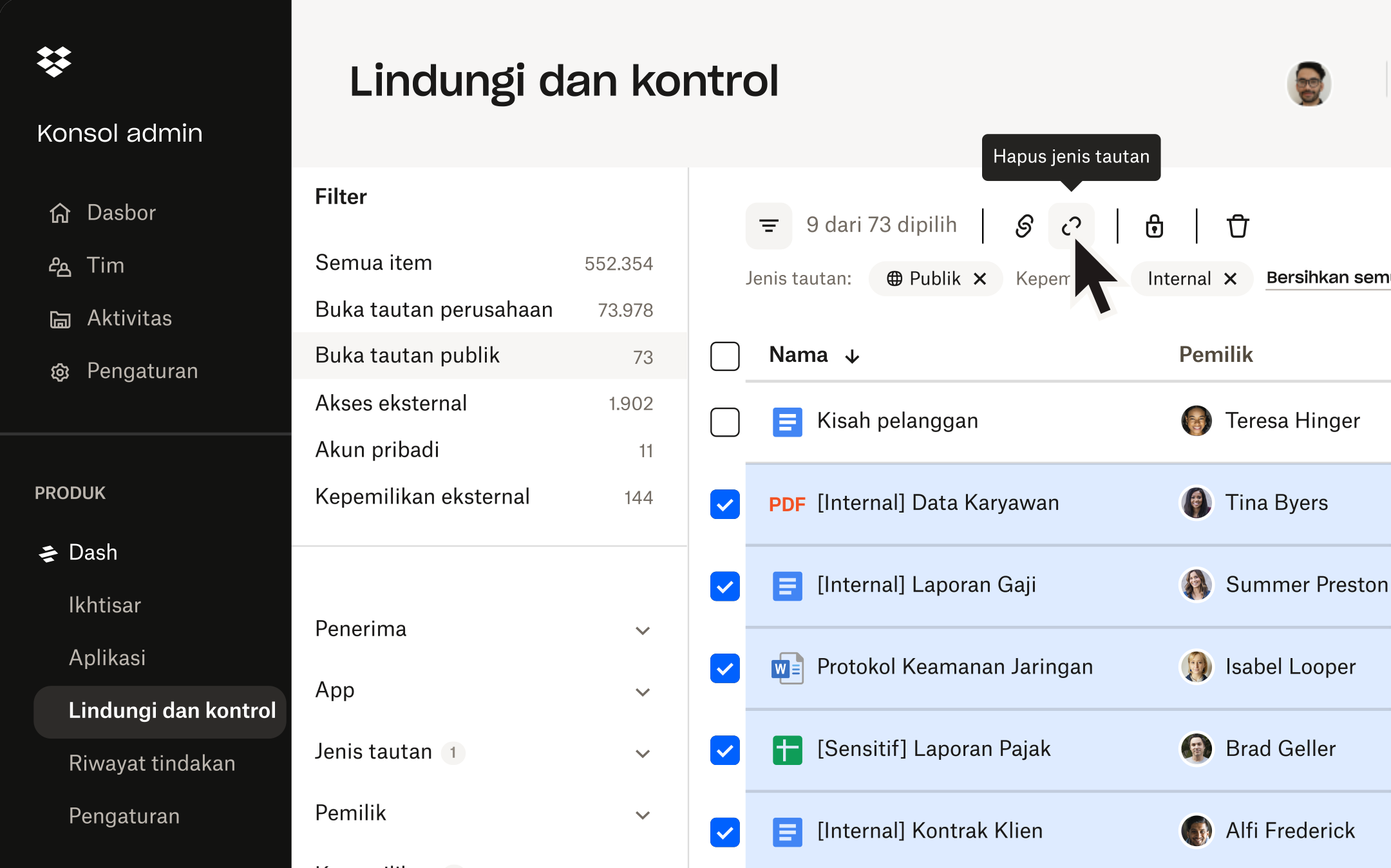The height and width of the screenshot is (868, 1391).
Task: Click the globe icon in Publik chip
Action: tap(894, 279)
